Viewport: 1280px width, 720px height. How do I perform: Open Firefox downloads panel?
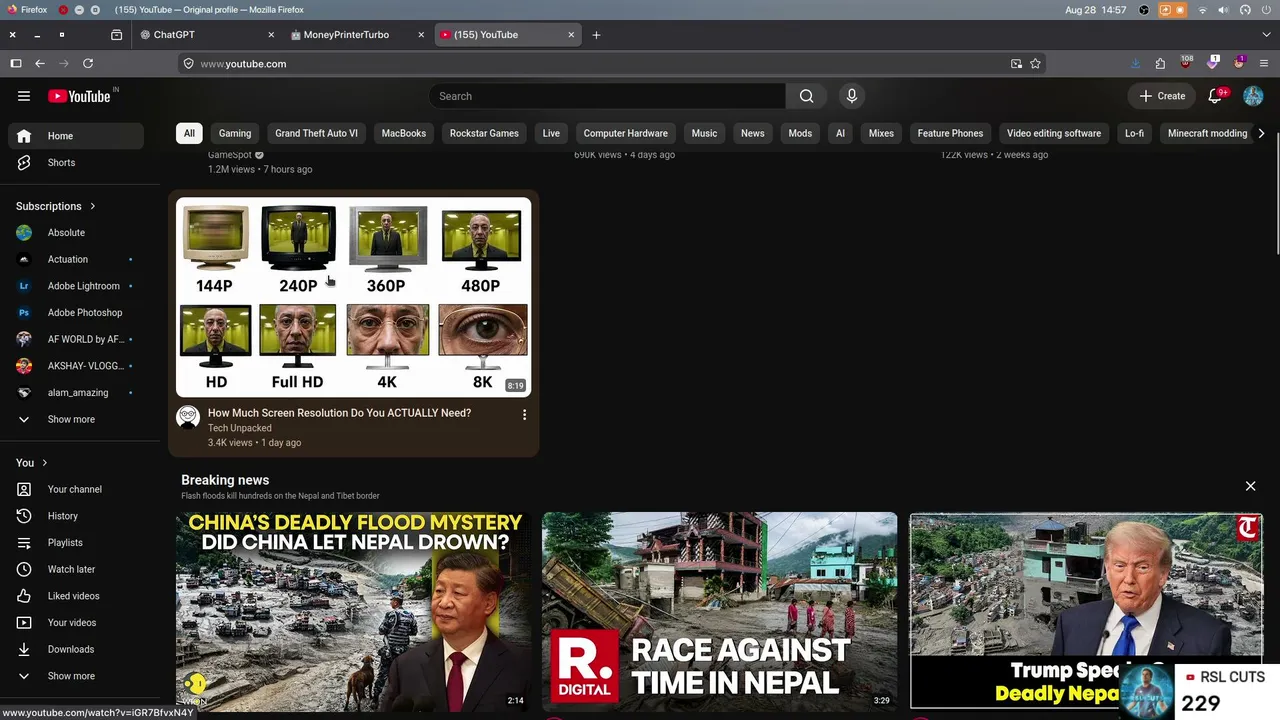tap(1135, 63)
